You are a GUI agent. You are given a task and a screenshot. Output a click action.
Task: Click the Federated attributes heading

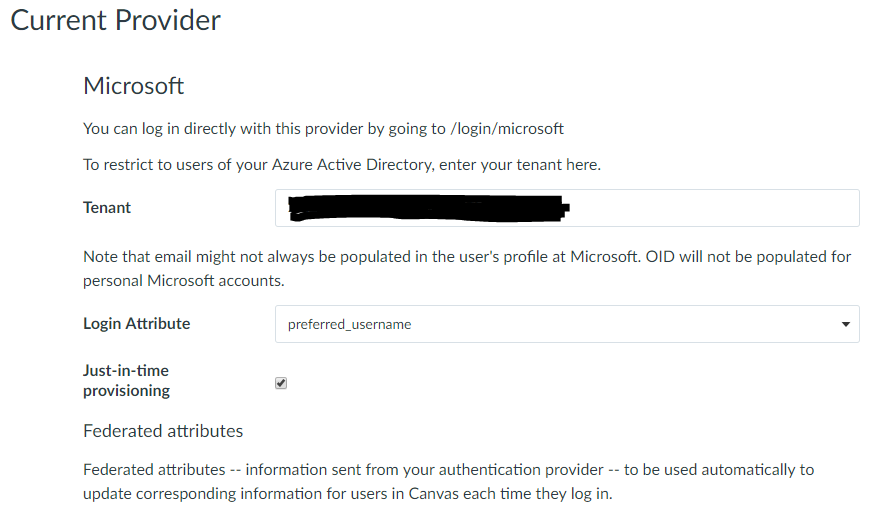(x=163, y=431)
